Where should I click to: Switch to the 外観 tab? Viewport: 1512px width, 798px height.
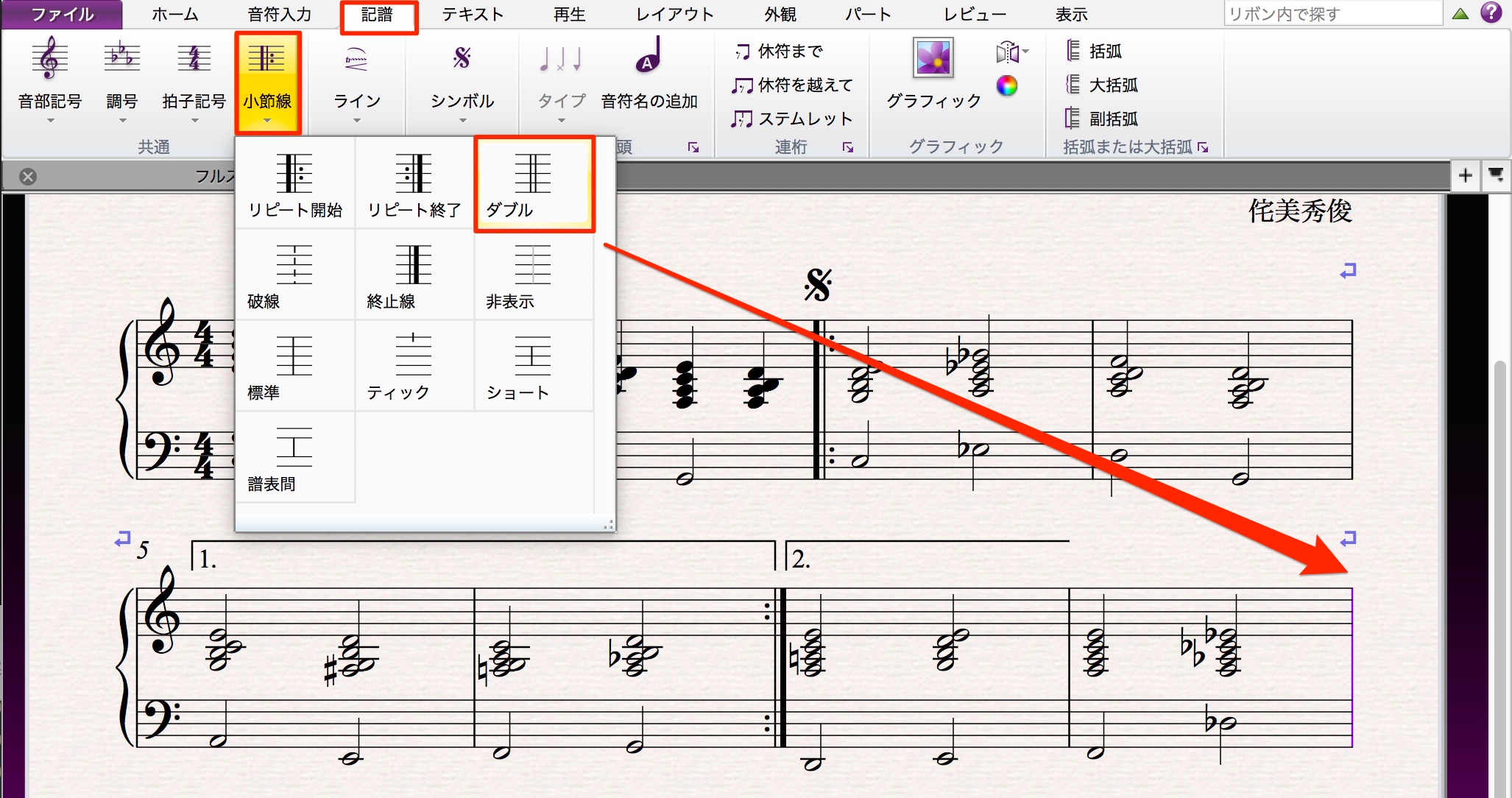[780, 14]
